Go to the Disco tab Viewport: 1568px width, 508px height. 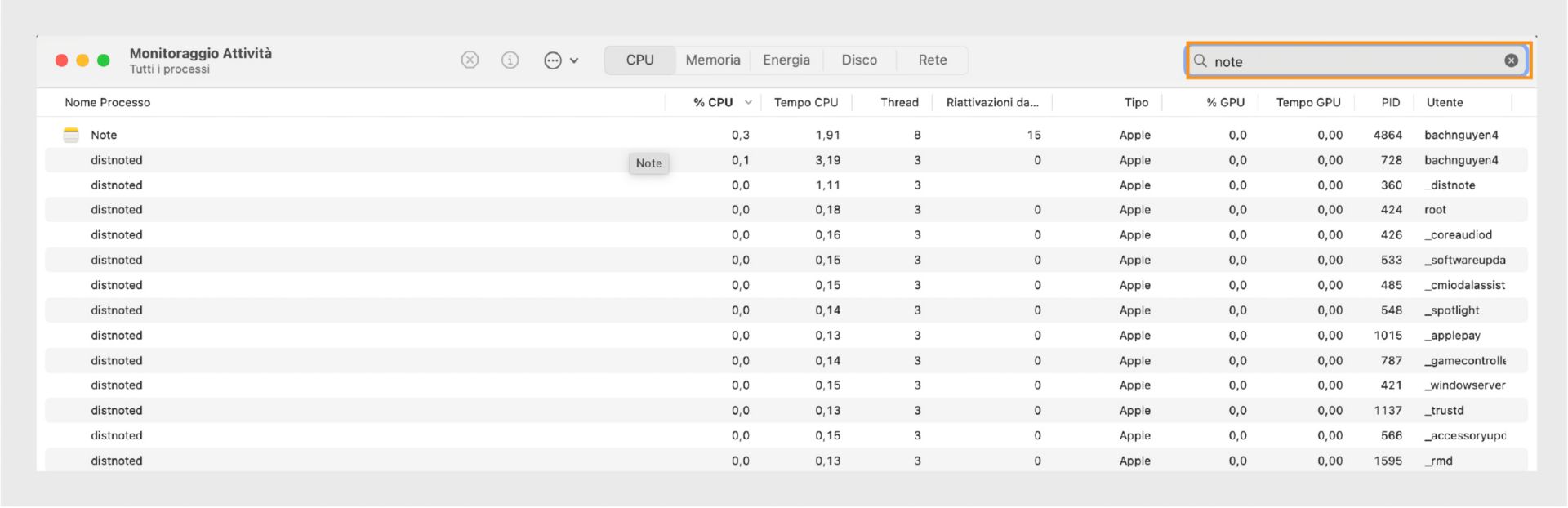[859, 60]
